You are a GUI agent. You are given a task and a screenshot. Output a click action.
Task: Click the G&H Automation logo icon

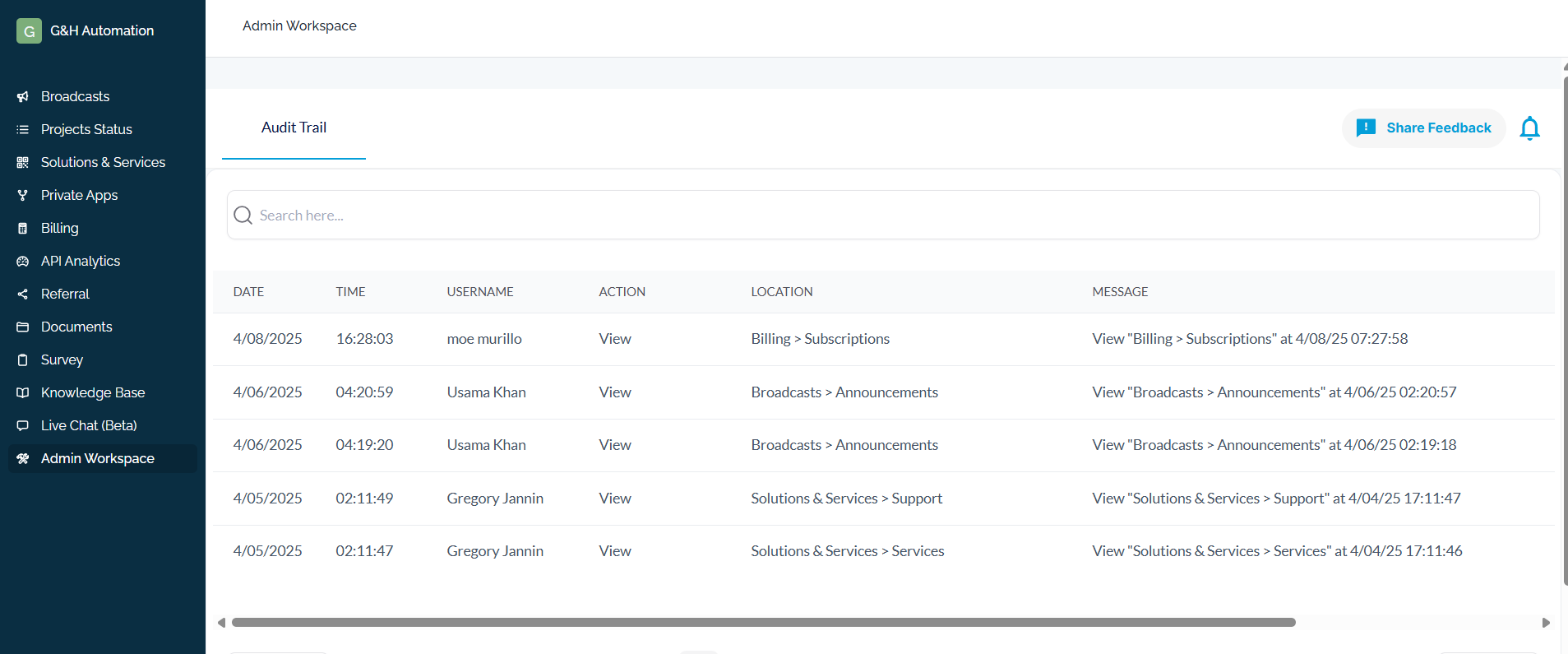pos(29,31)
